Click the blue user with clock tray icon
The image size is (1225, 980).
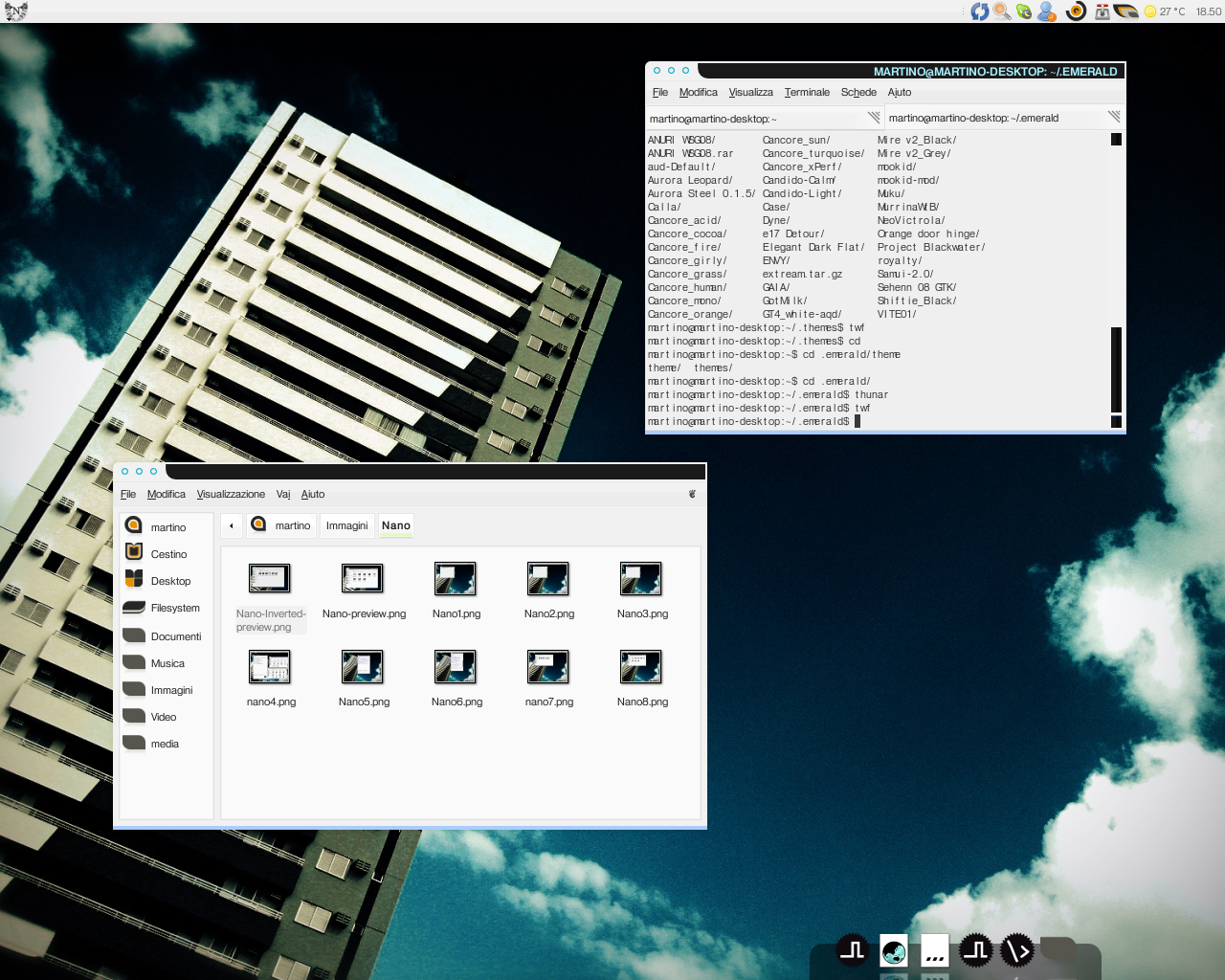[x=1047, y=11]
